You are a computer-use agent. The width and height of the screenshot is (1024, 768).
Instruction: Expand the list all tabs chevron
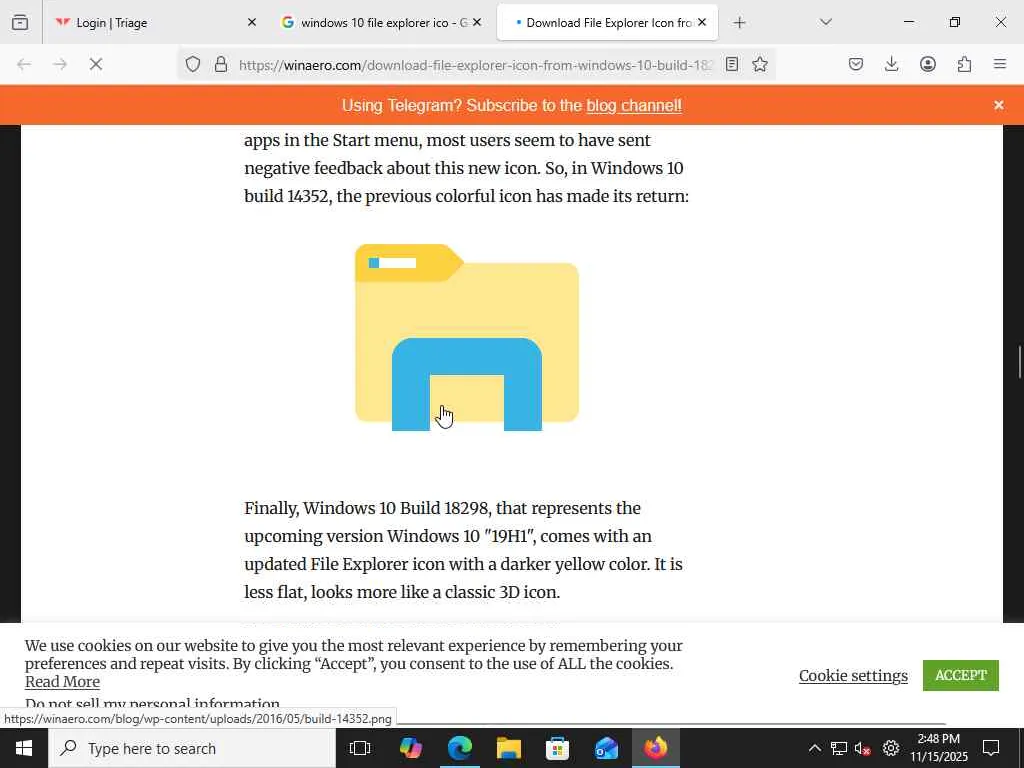coord(825,22)
